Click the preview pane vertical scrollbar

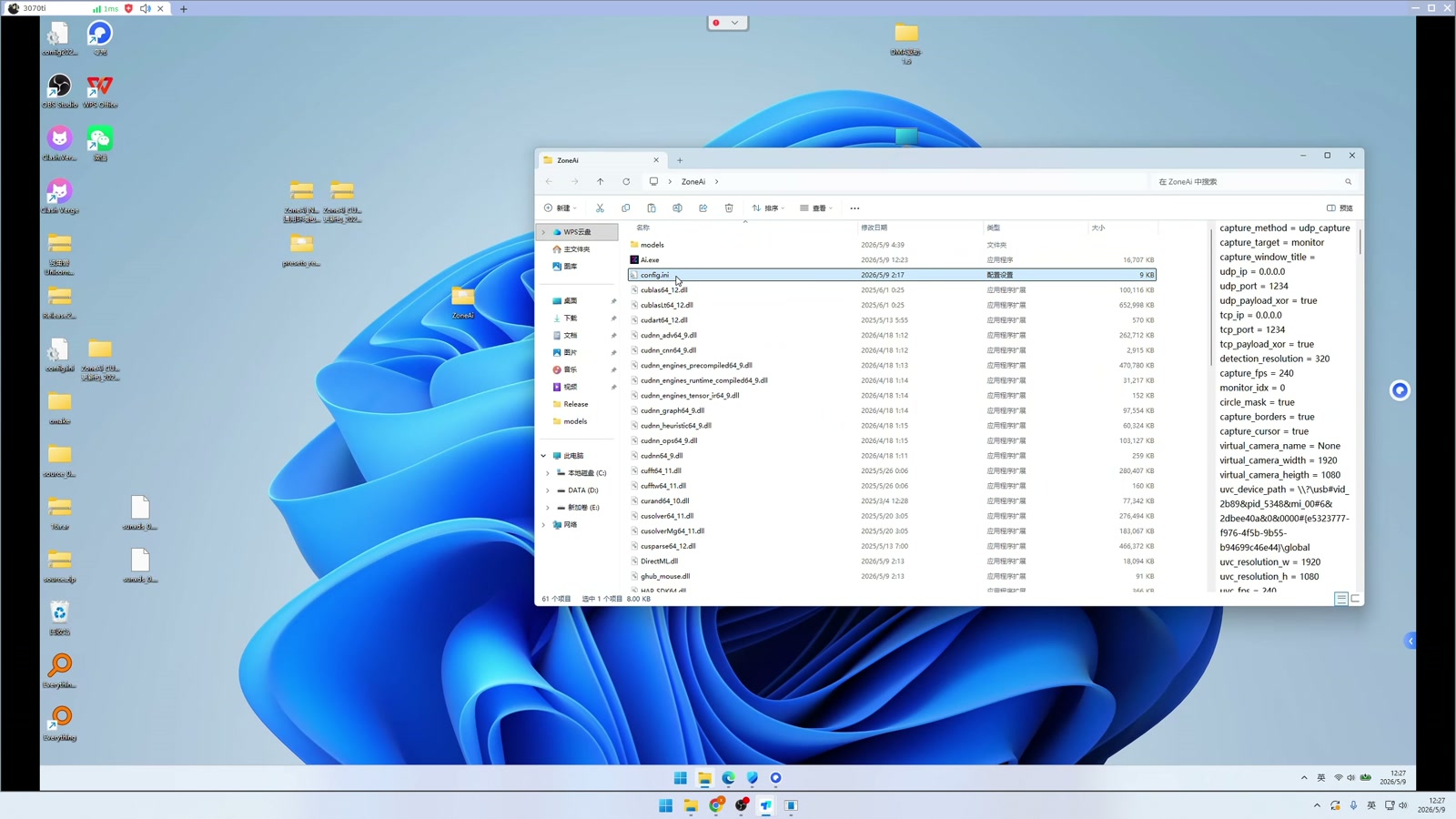pos(1360,241)
